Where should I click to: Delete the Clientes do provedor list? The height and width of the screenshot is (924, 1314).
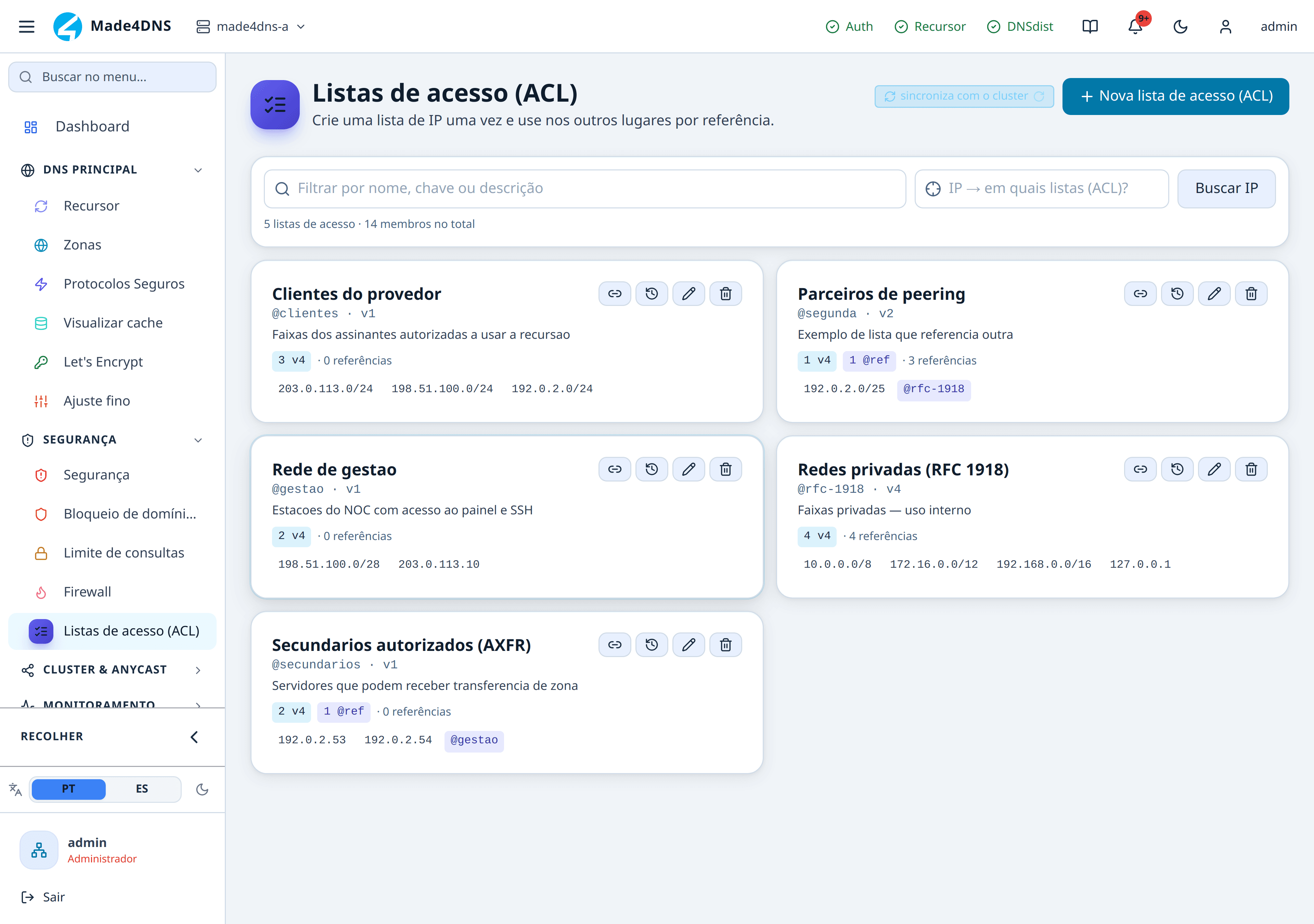[x=726, y=294]
